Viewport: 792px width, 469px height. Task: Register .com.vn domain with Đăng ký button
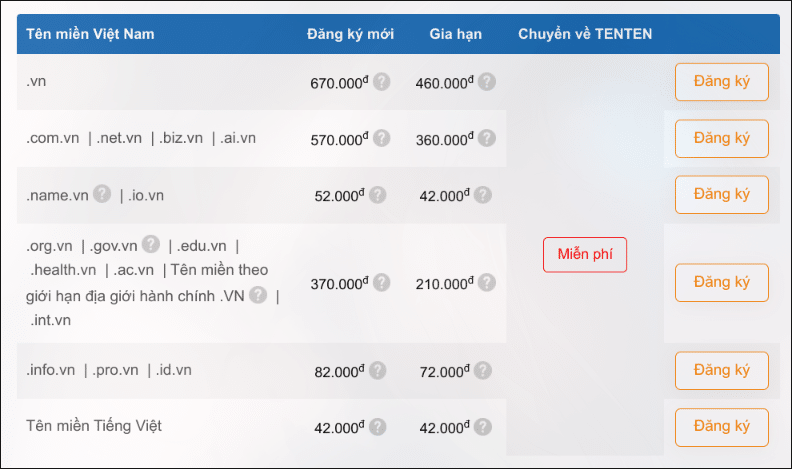click(x=722, y=138)
